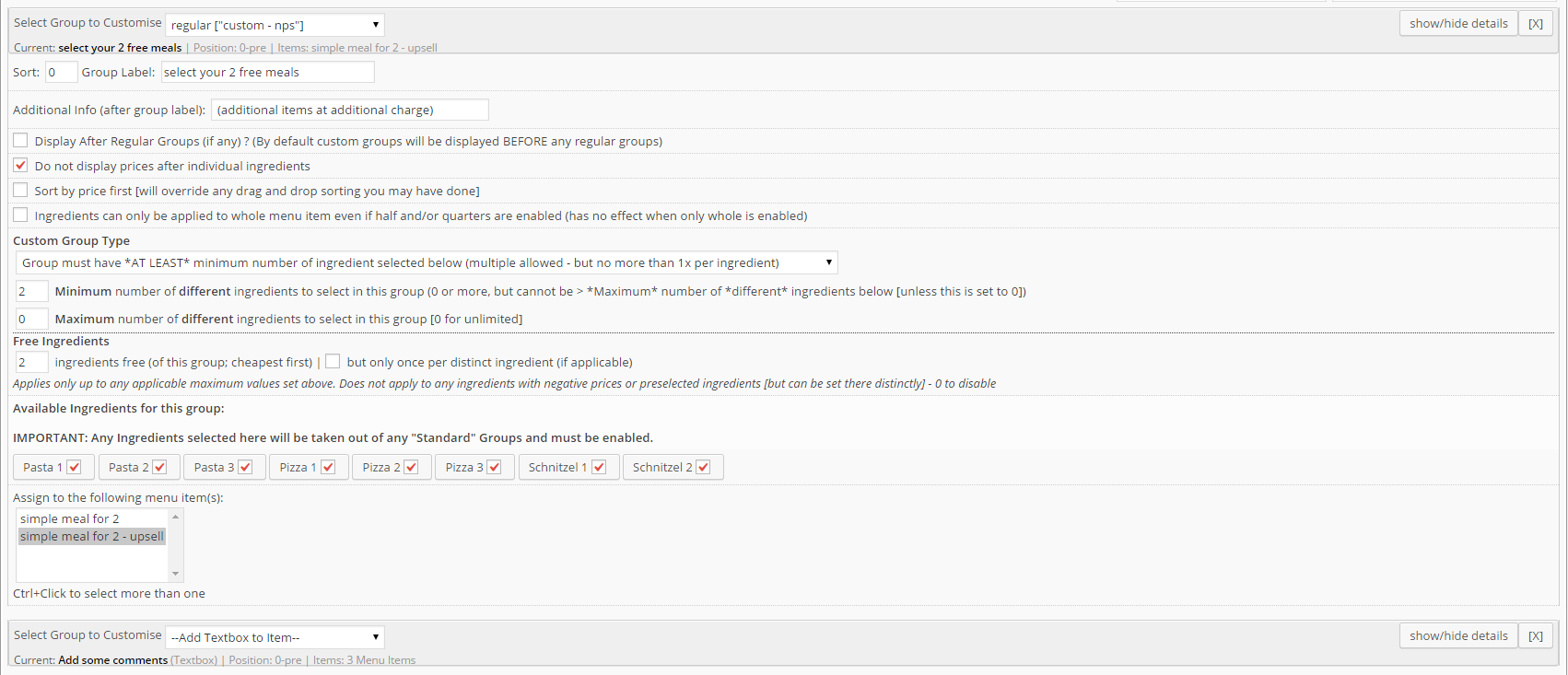This screenshot has height=675, width=1568.
Task: Enable Display After Regular Groups checkbox
Action: tap(20, 140)
